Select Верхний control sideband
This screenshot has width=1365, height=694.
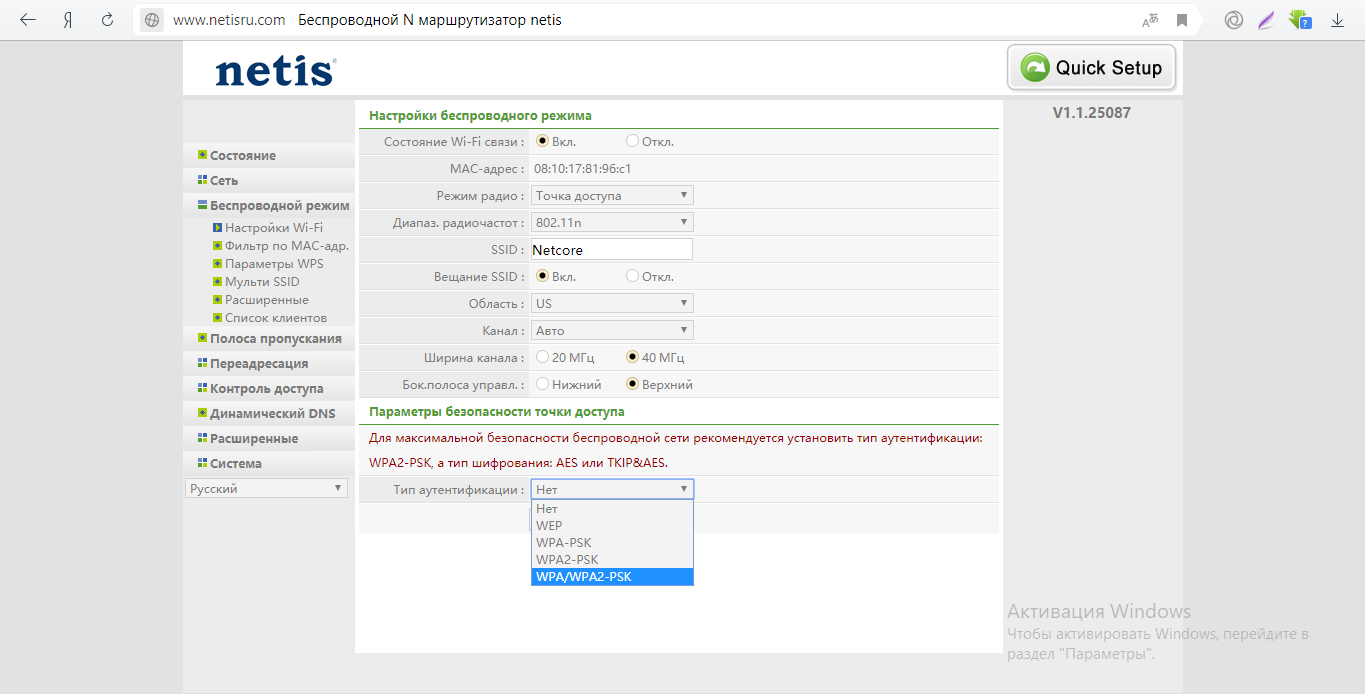[x=633, y=384]
